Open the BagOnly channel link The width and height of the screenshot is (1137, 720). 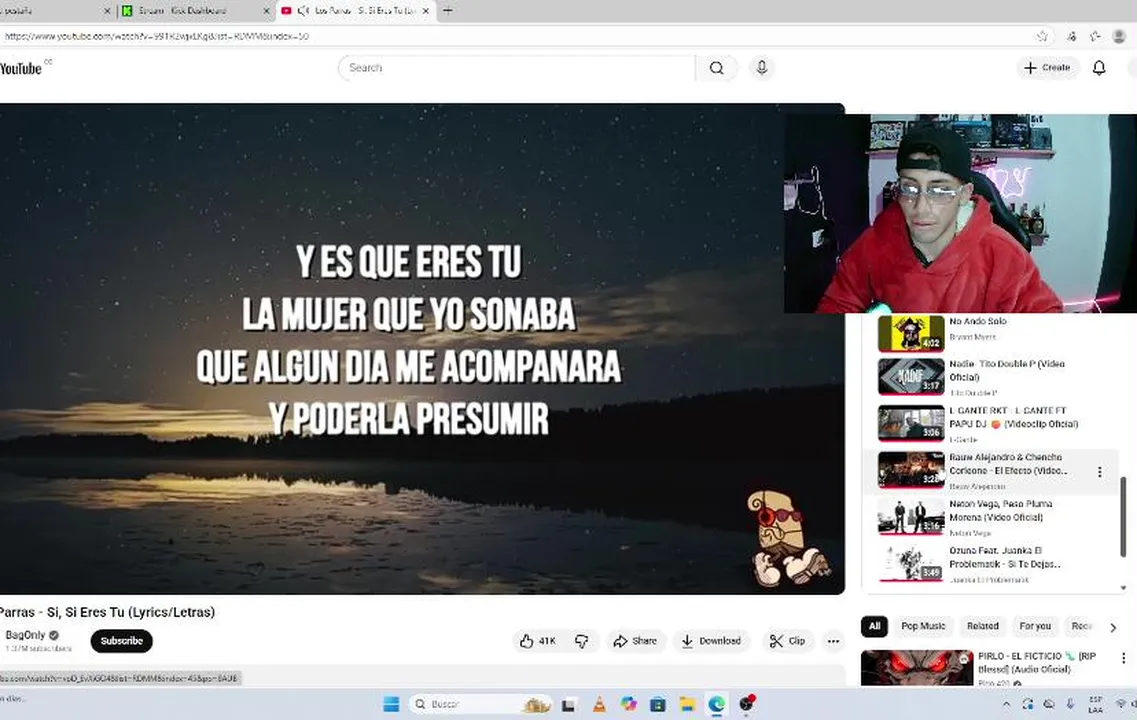pyautogui.click(x=25, y=635)
